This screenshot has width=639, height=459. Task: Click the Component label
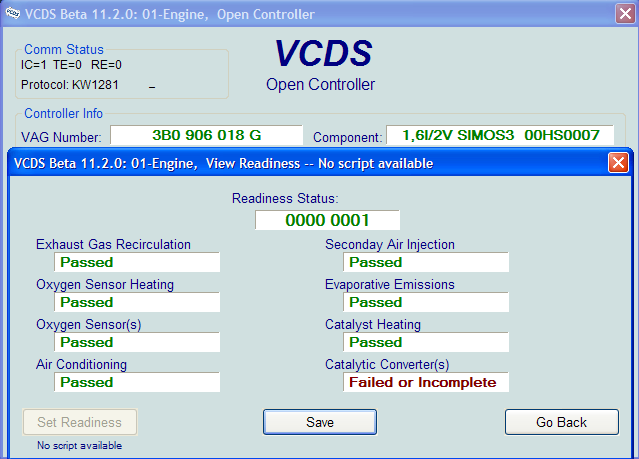(x=348, y=138)
